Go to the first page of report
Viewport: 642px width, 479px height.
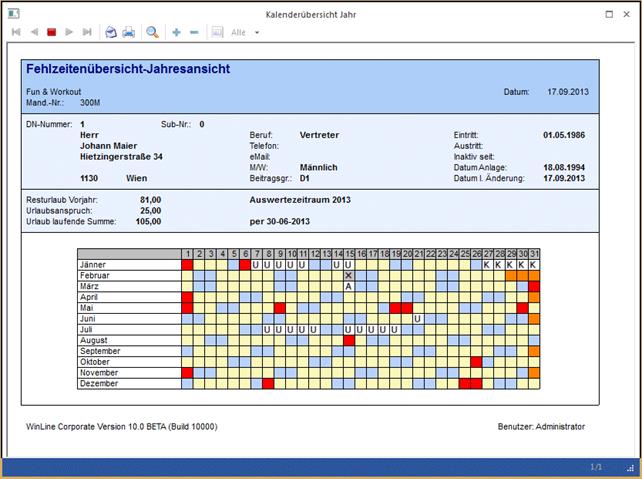[16, 32]
